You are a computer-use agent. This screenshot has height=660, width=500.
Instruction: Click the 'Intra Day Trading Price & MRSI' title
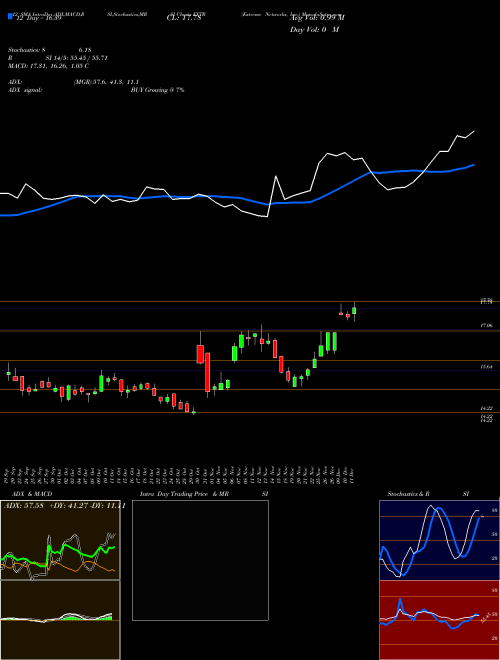click(x=204, y=494)
